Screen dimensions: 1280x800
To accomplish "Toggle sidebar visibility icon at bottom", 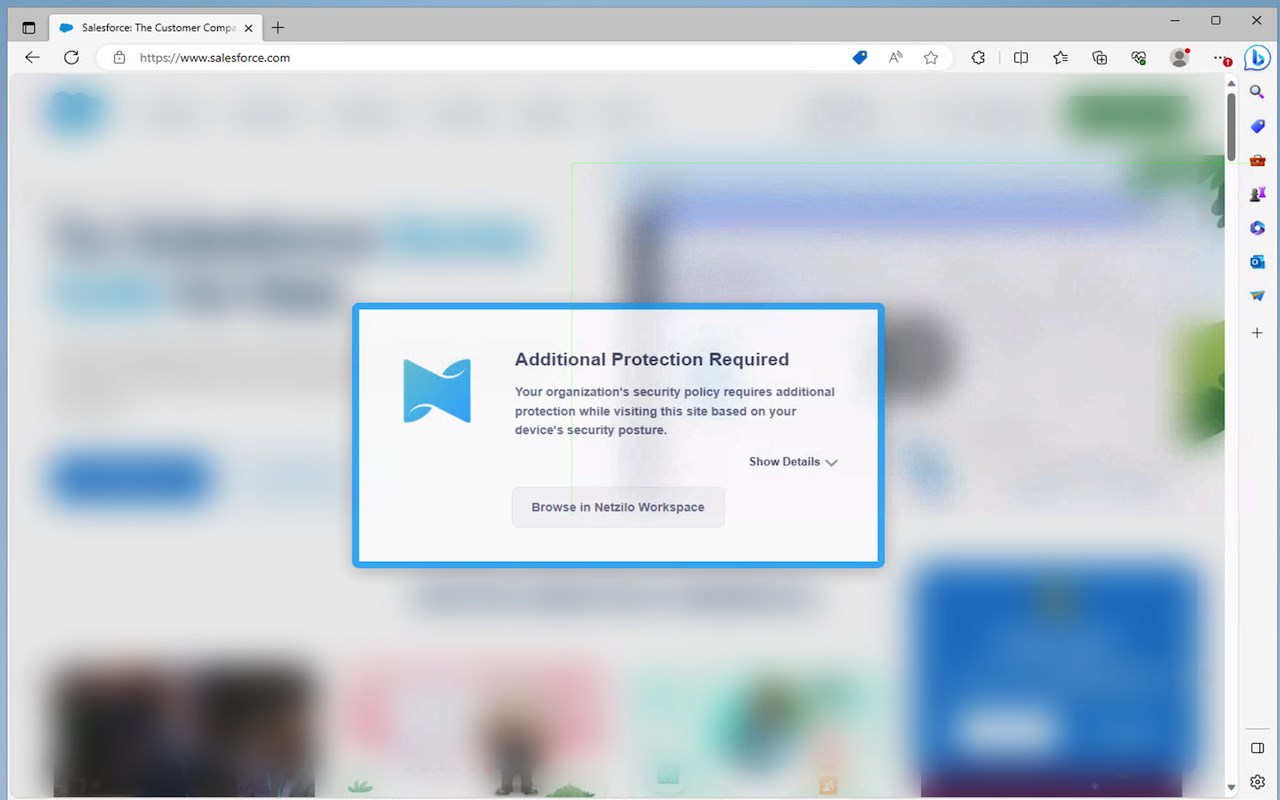I will (x=1258, y=748).
